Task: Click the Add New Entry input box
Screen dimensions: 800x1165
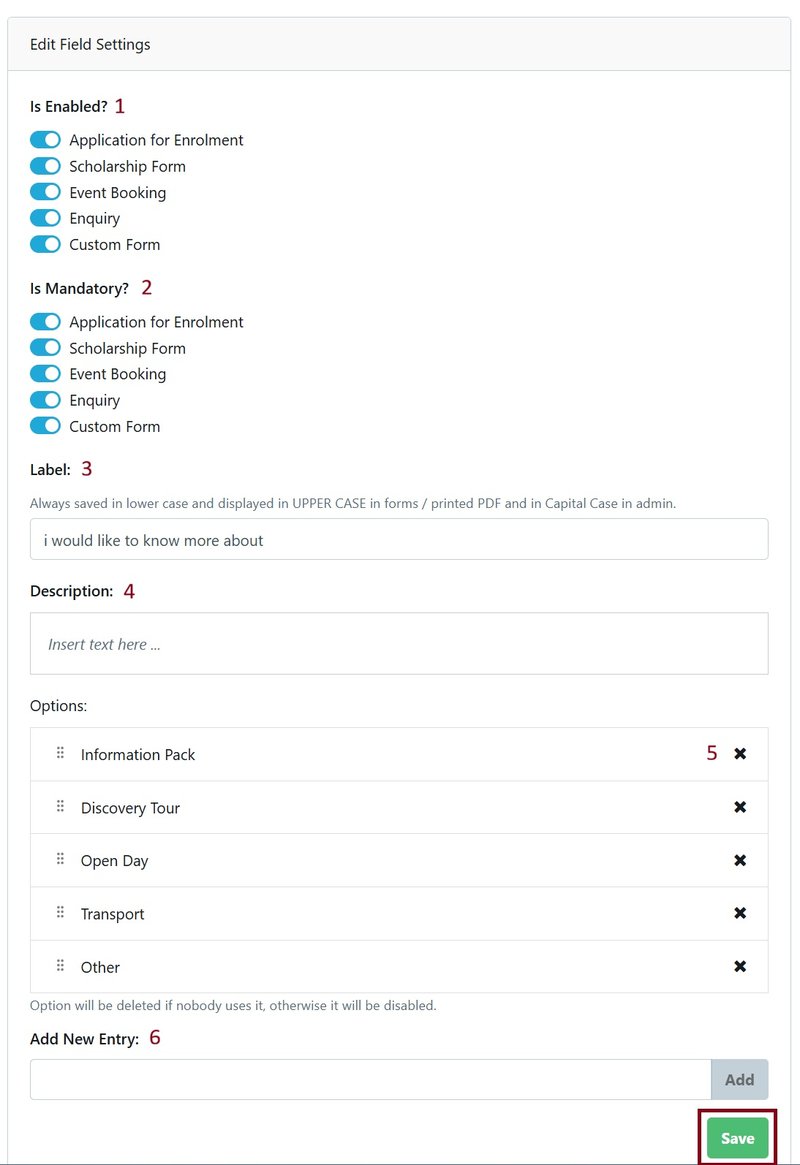Action: pos(370,1080)
